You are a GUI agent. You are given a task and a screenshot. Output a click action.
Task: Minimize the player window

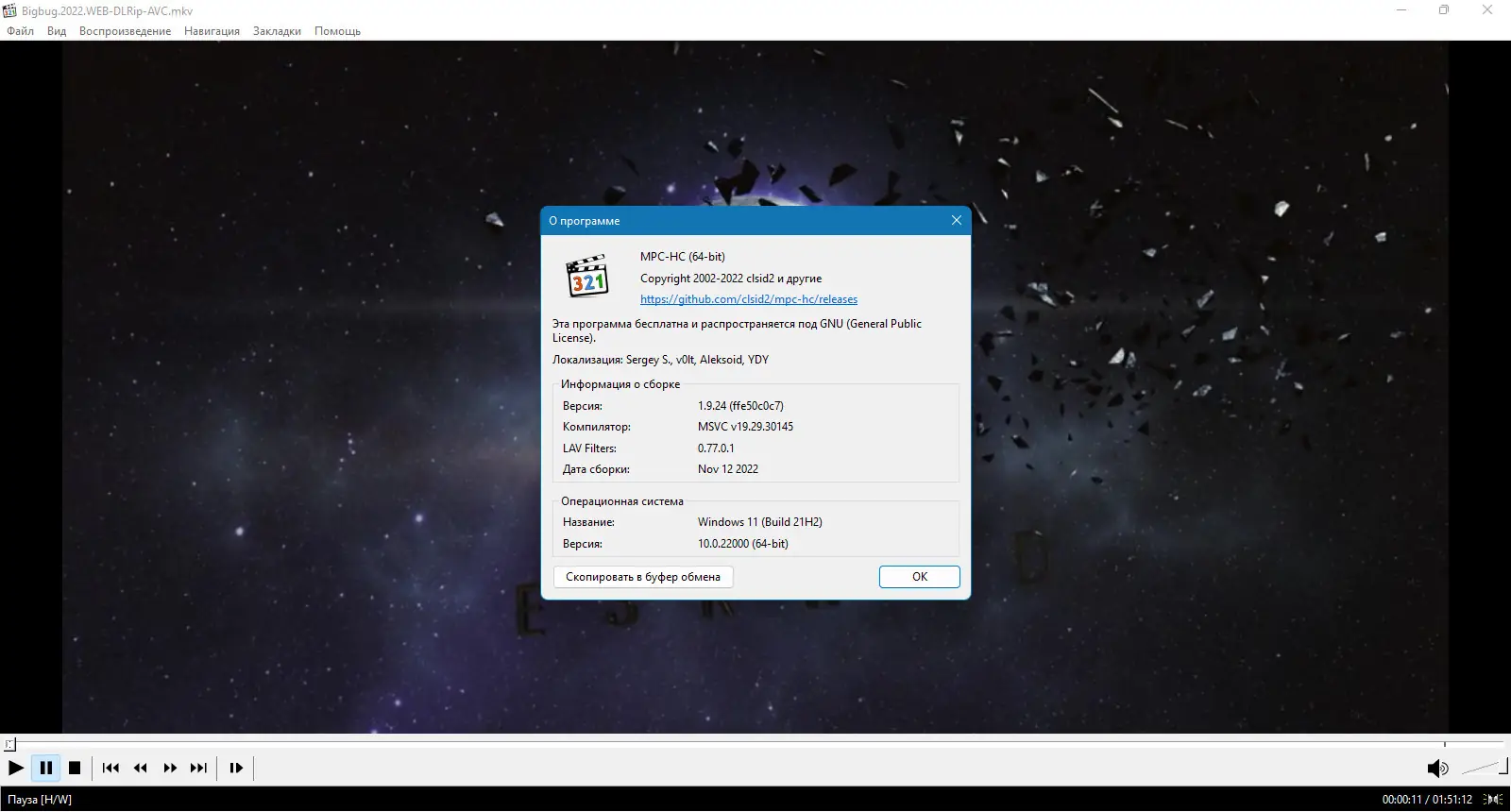tap(1401, 10)
